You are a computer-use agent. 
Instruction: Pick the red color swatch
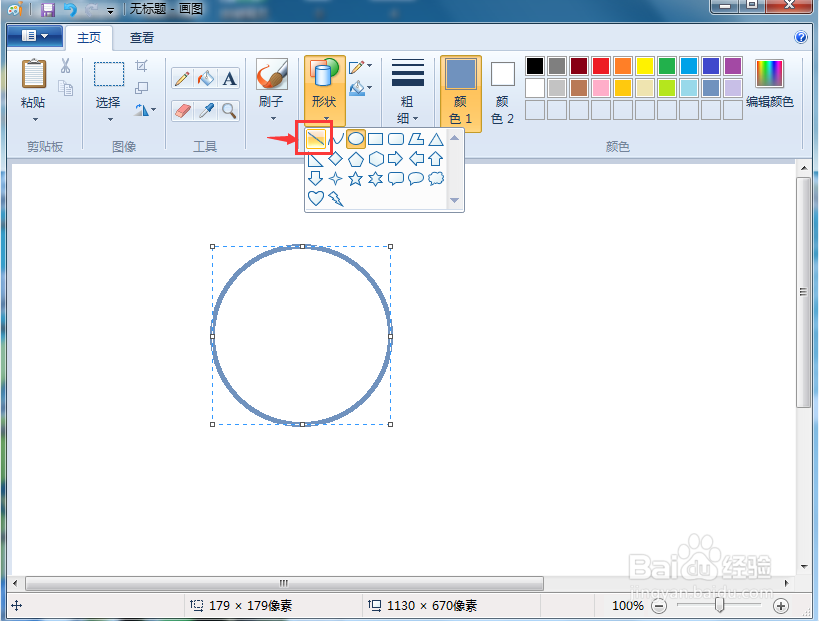pyautogui.click(x=601, y=66)
